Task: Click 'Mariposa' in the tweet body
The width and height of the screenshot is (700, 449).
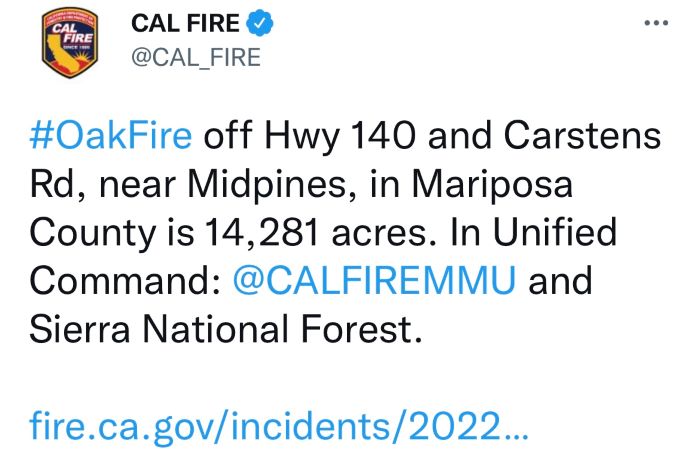Action: pos(492,184)
